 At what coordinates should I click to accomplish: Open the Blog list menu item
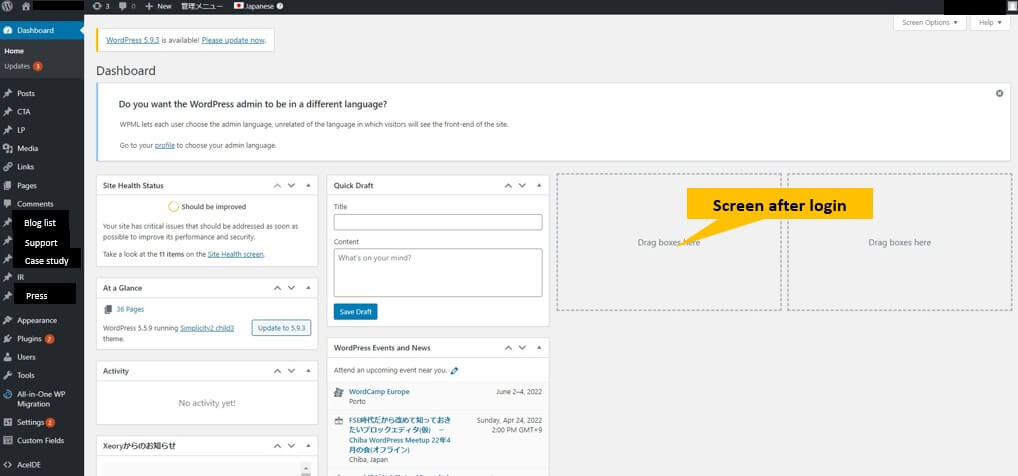tap(40, 223)
